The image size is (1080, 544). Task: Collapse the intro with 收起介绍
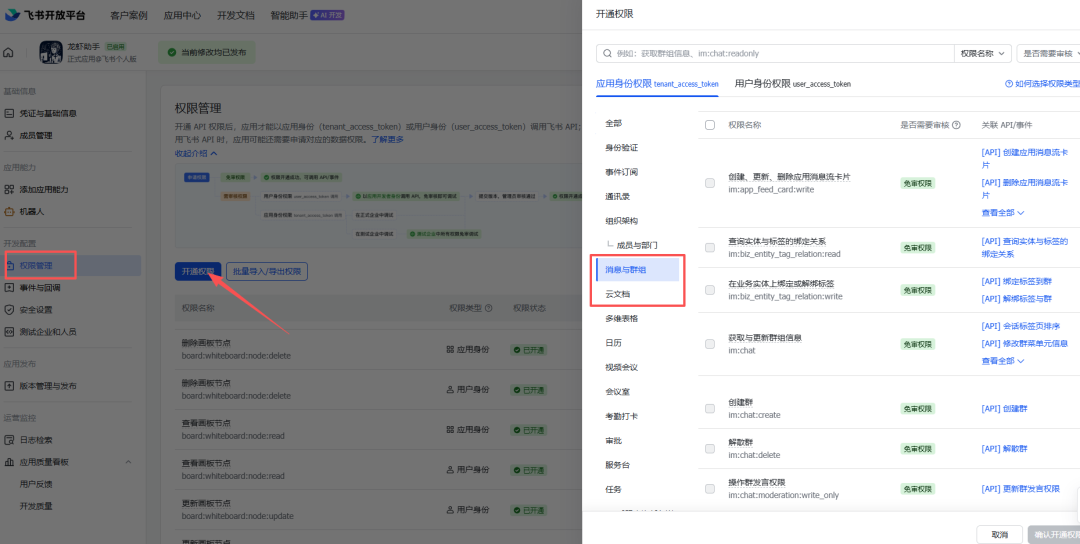[196, 153]
